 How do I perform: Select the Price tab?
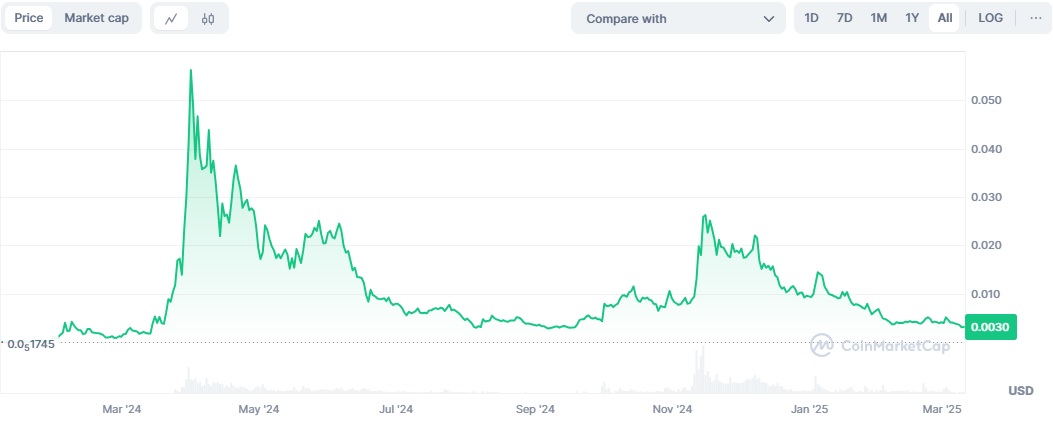tap(29, 18)
